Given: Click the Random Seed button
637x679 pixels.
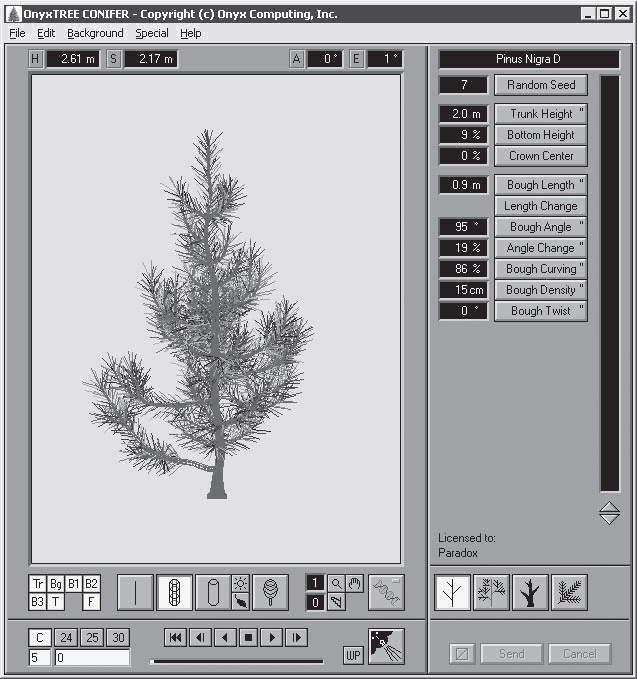Looking at the screenshot, I should coord(541,85).
